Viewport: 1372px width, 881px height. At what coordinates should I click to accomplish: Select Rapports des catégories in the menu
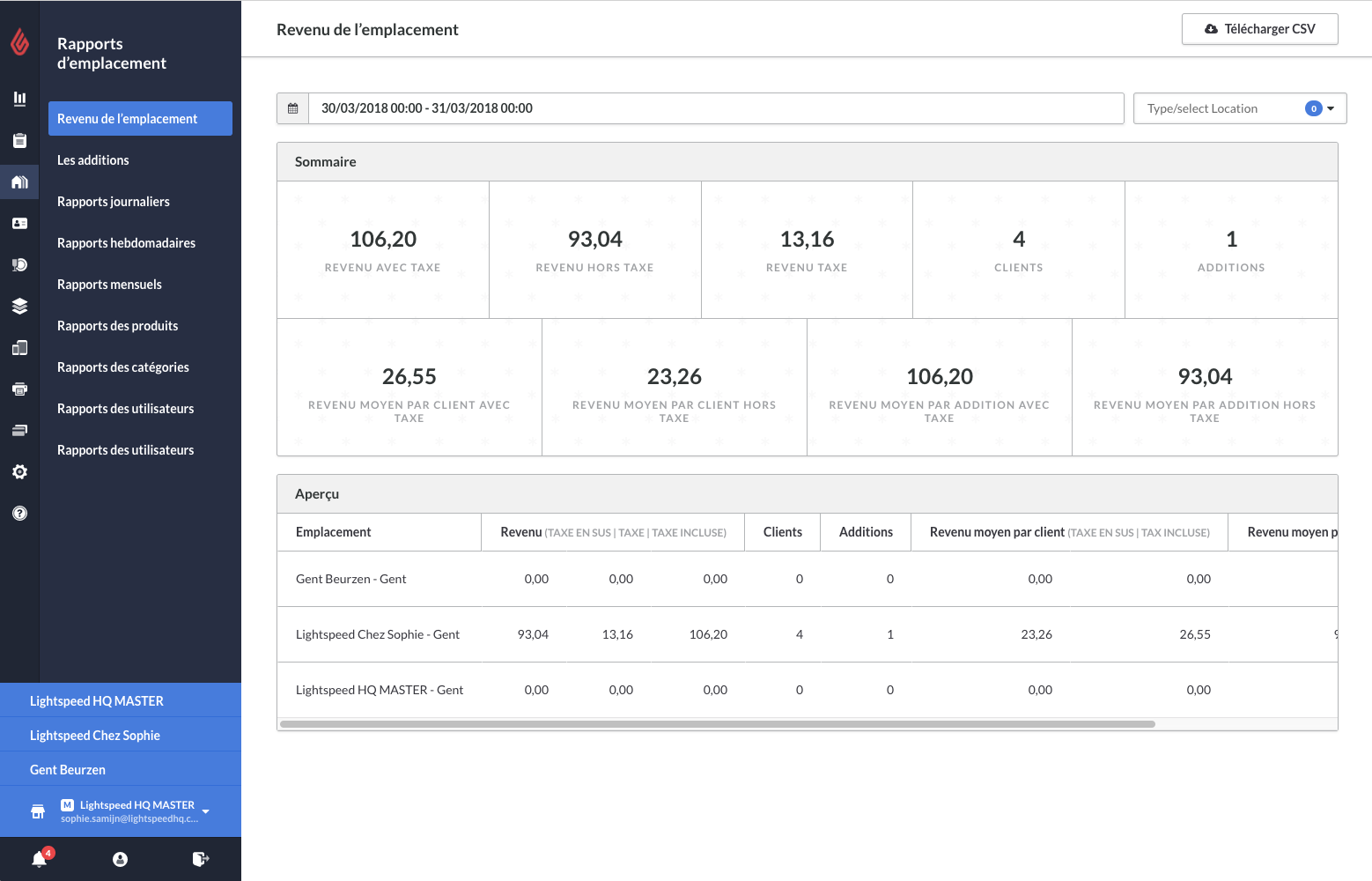coord(123,367)
